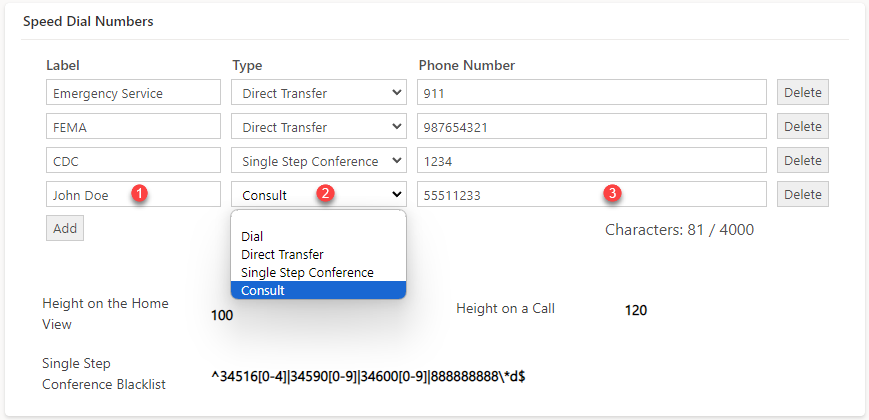This screenshot has height=420, width=869.
Task: Click the CDC label field
Action: click(x=133, y=161)
